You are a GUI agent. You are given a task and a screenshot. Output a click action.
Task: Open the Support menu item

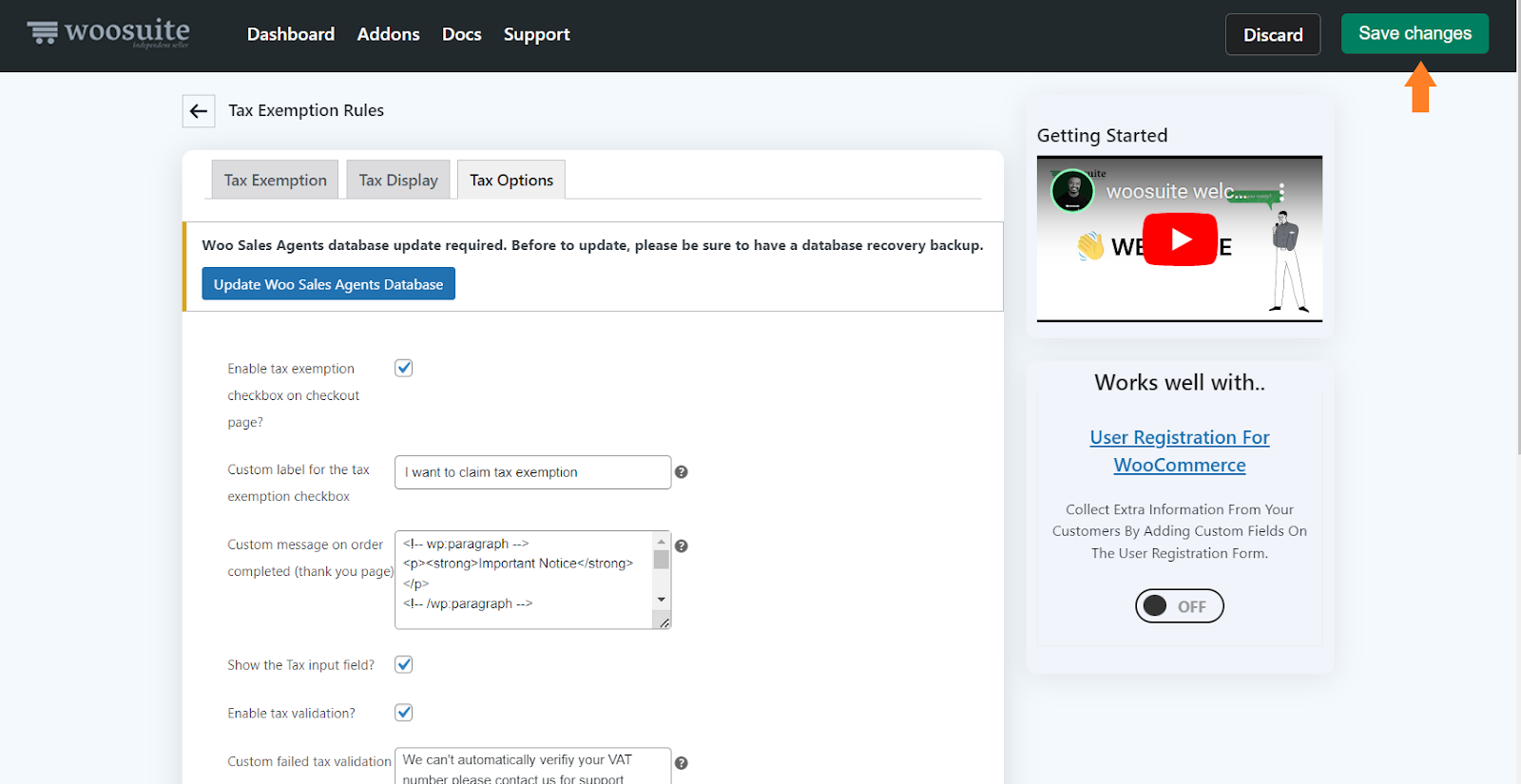(537, 34)
